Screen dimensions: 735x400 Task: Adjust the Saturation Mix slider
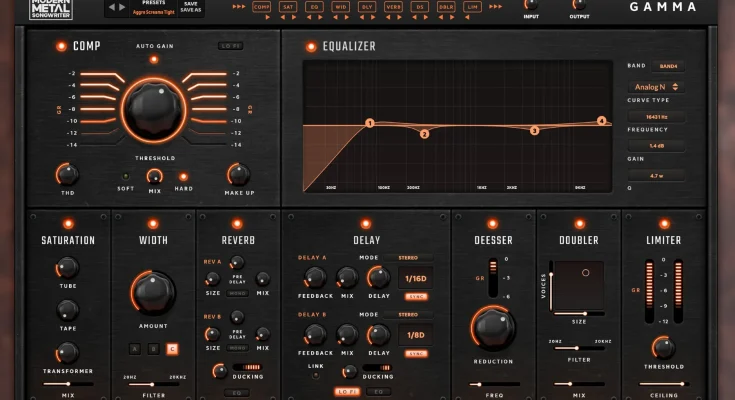point(67,383)
